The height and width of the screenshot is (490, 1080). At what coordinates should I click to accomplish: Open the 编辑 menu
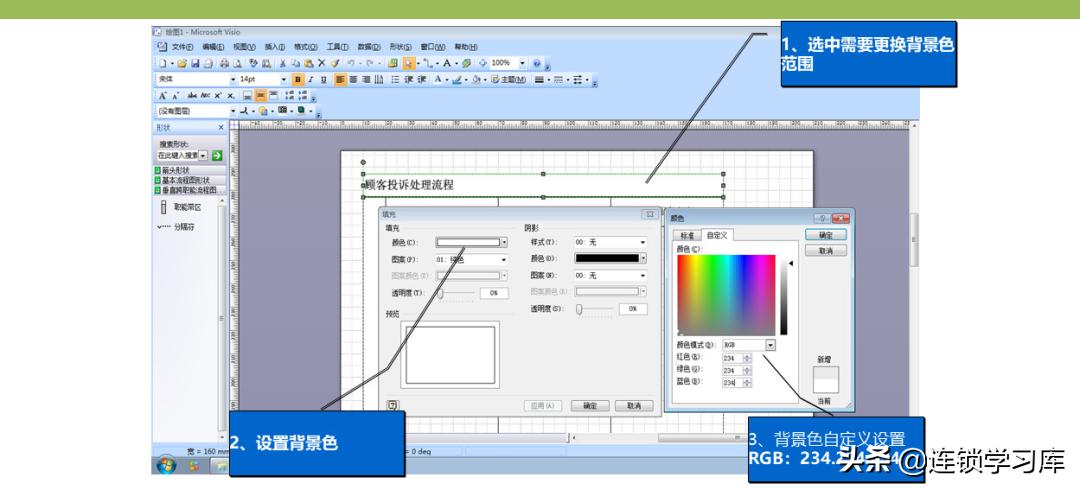[213, 47]
